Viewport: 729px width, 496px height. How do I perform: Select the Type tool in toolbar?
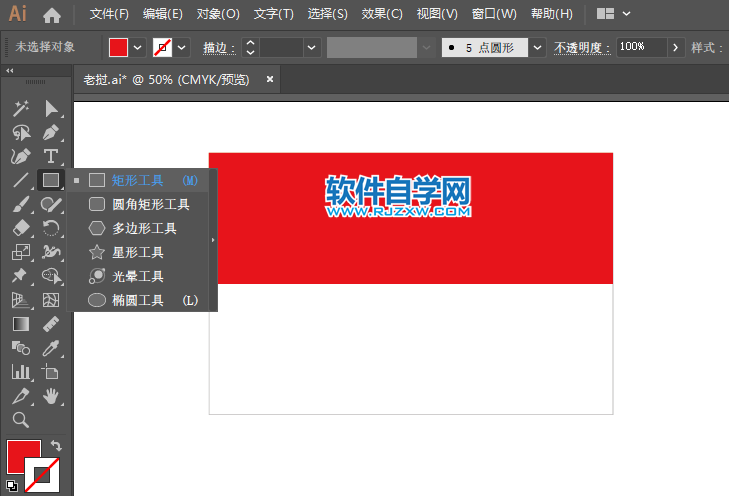tap(51, 156)
